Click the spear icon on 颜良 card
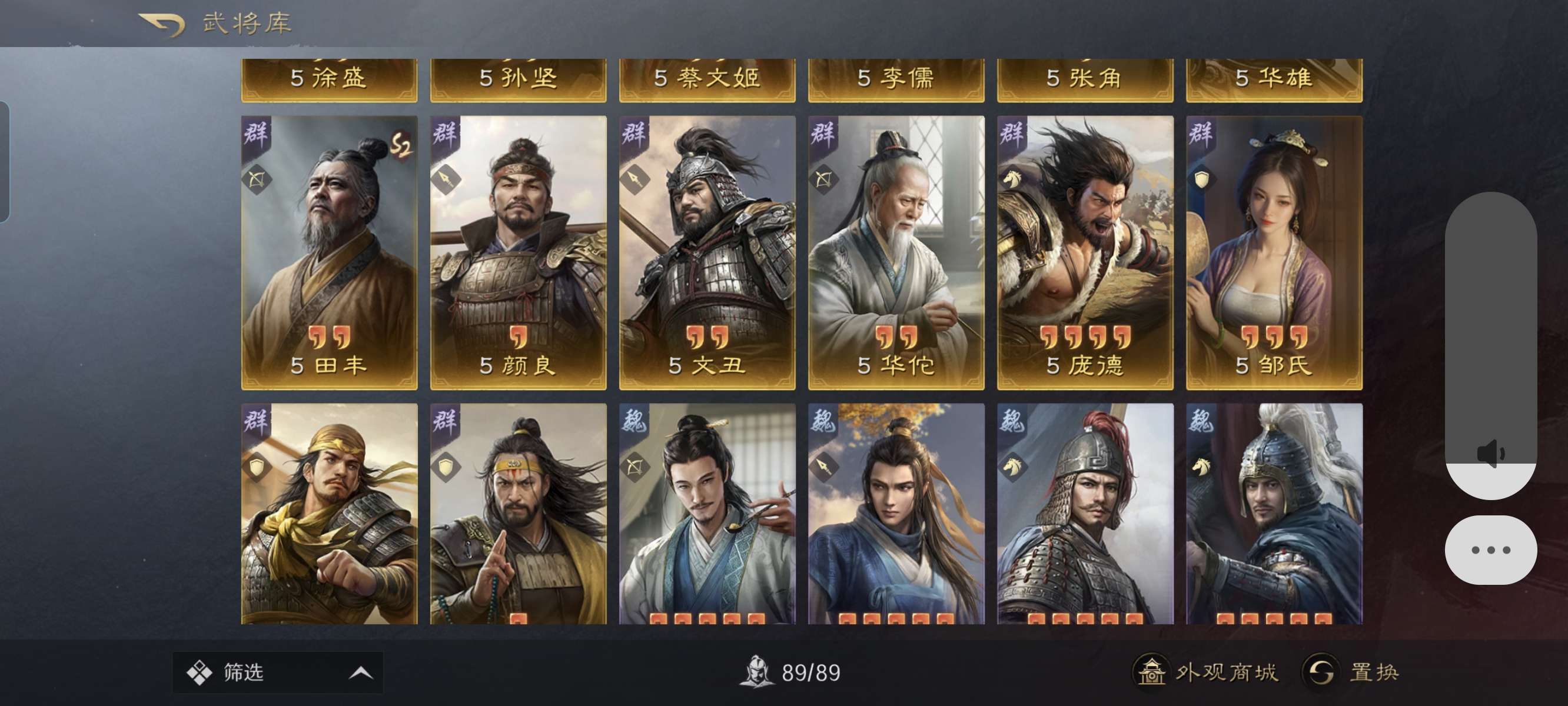 445,179
